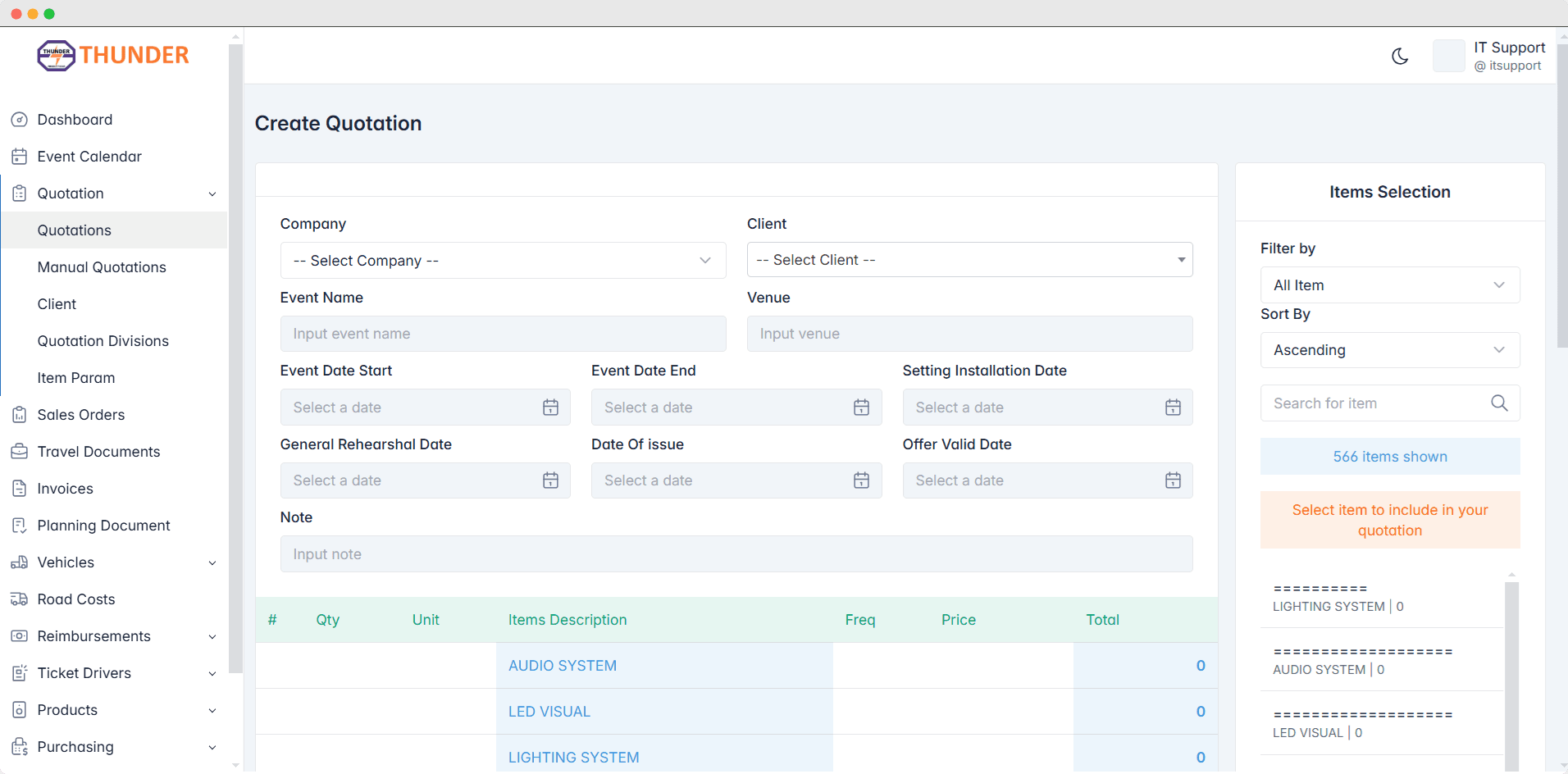Click the items list vertical scrollbar

pos(1511,676)
